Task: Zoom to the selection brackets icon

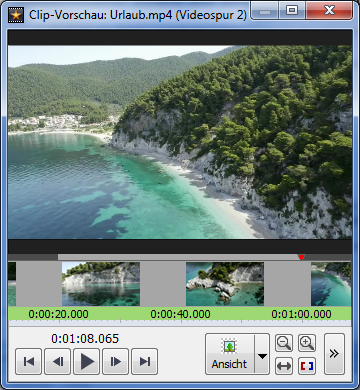Action: tap(307, 366)
